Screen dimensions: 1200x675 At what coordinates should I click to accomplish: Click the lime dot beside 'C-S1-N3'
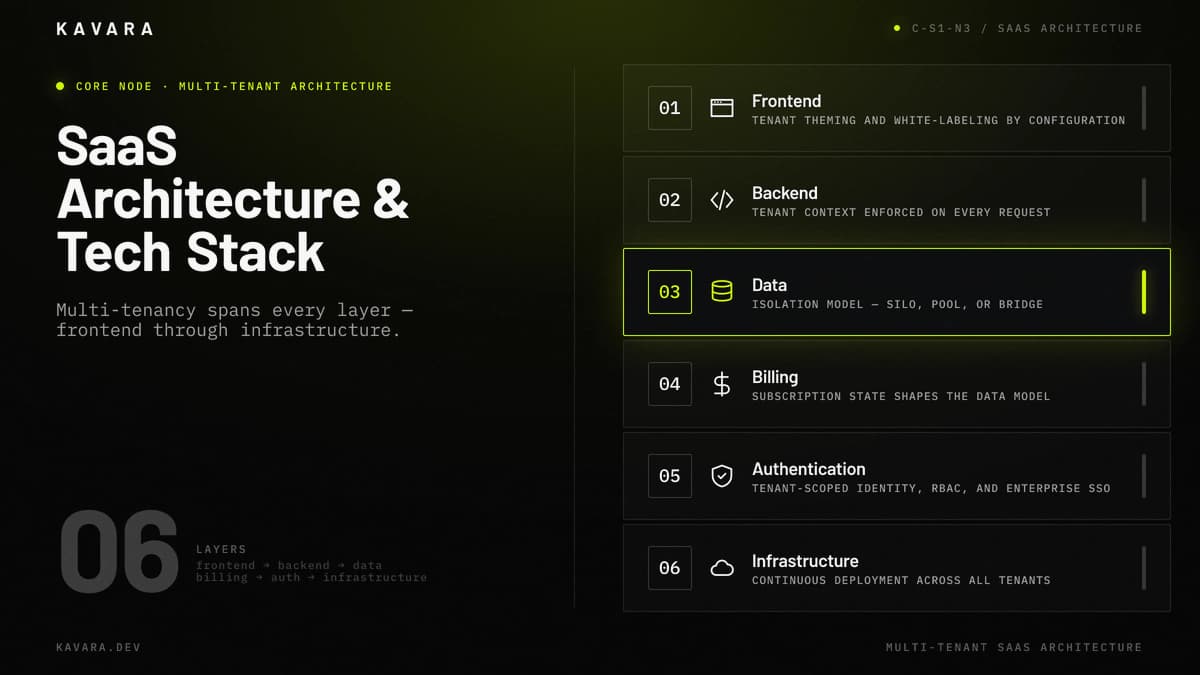(897, 28)
